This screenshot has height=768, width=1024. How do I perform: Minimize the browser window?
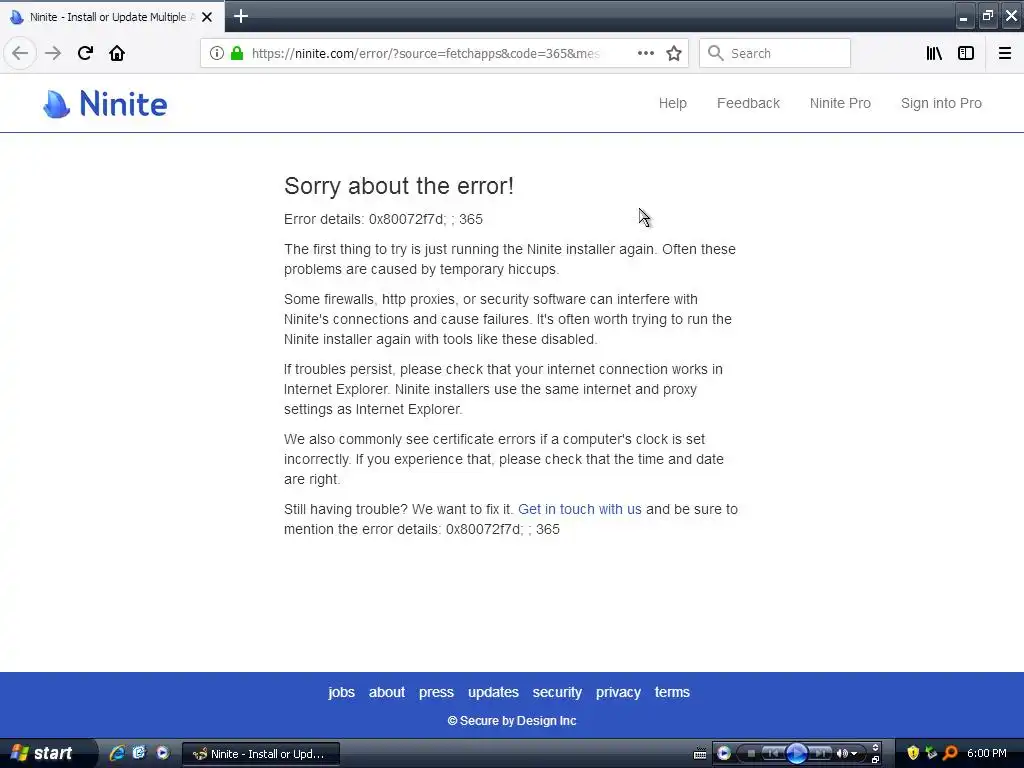tap(963, 17)
